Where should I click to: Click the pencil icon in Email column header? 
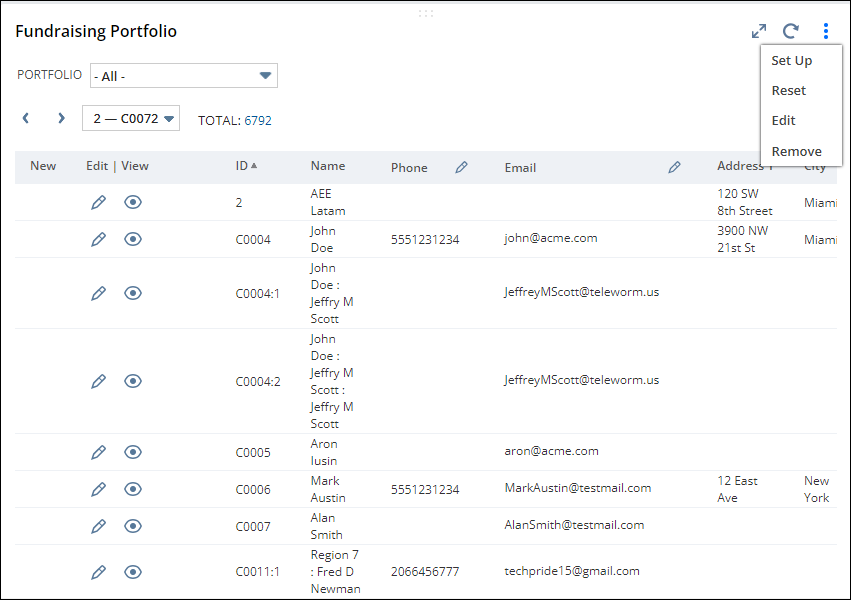pos(674,168)
